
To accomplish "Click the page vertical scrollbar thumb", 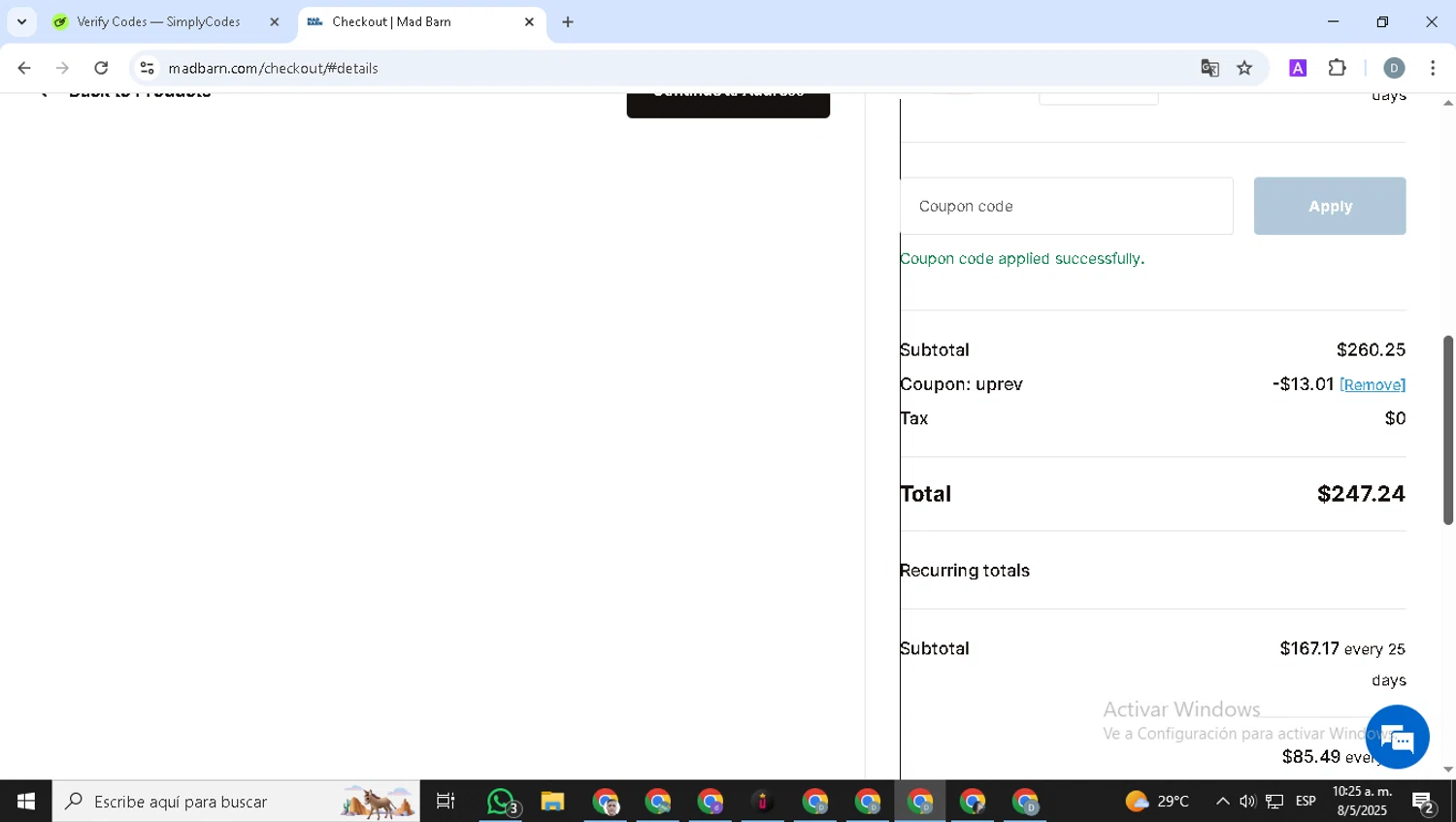I will tap(1448, 430).
